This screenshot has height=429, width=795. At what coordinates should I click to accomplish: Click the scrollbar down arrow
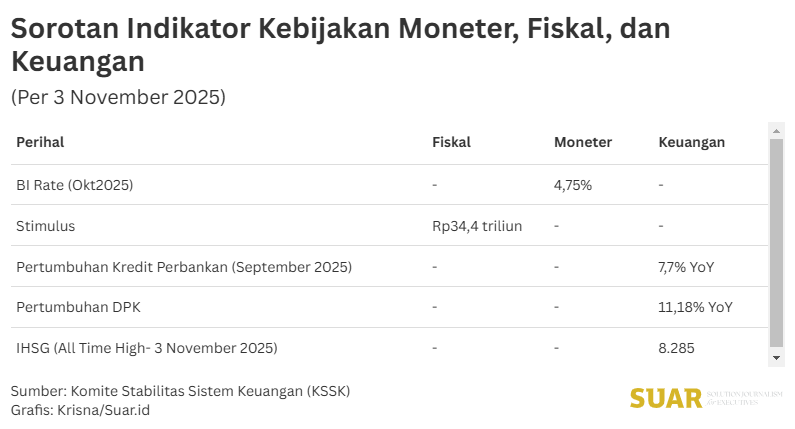(x=776, y=358)
